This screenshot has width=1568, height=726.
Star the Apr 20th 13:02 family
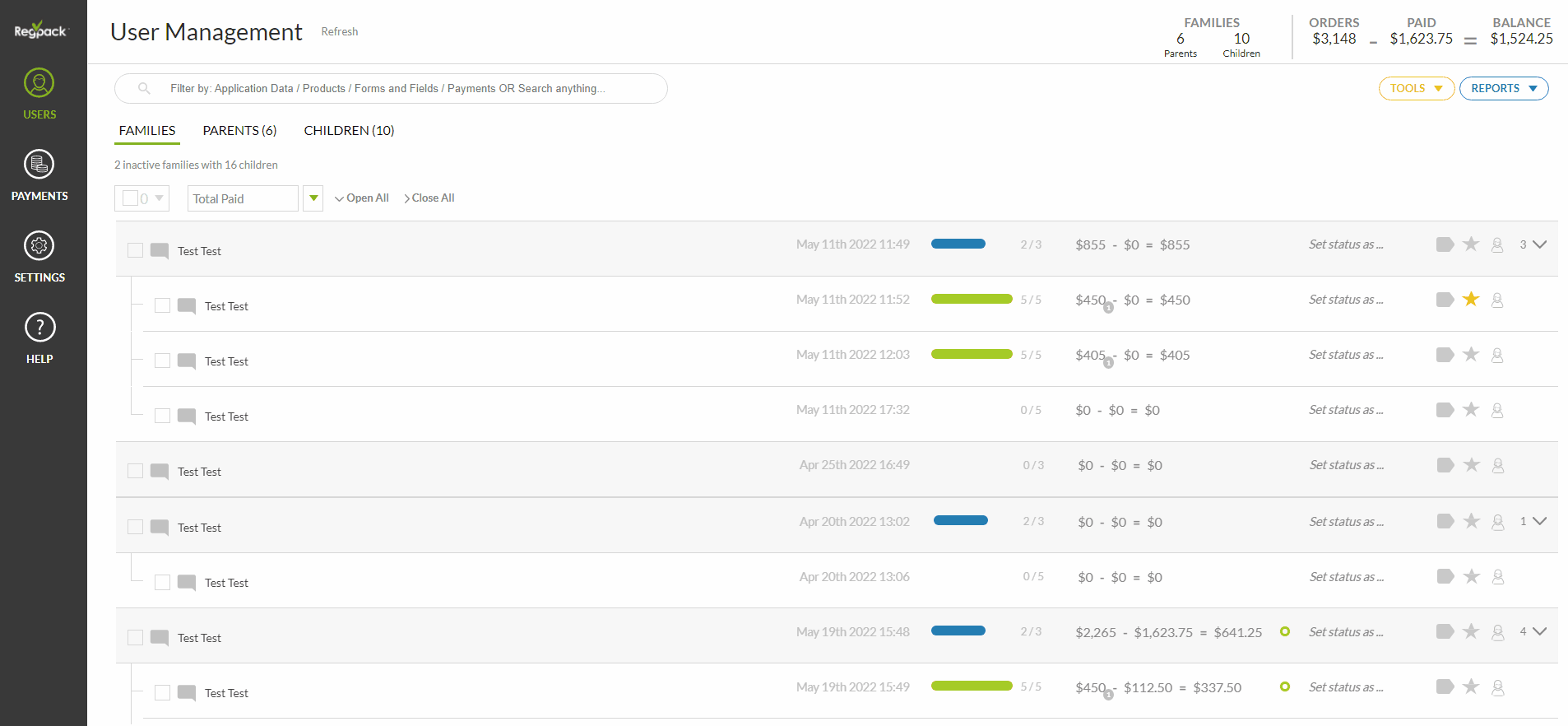(x=1472, y=521)
